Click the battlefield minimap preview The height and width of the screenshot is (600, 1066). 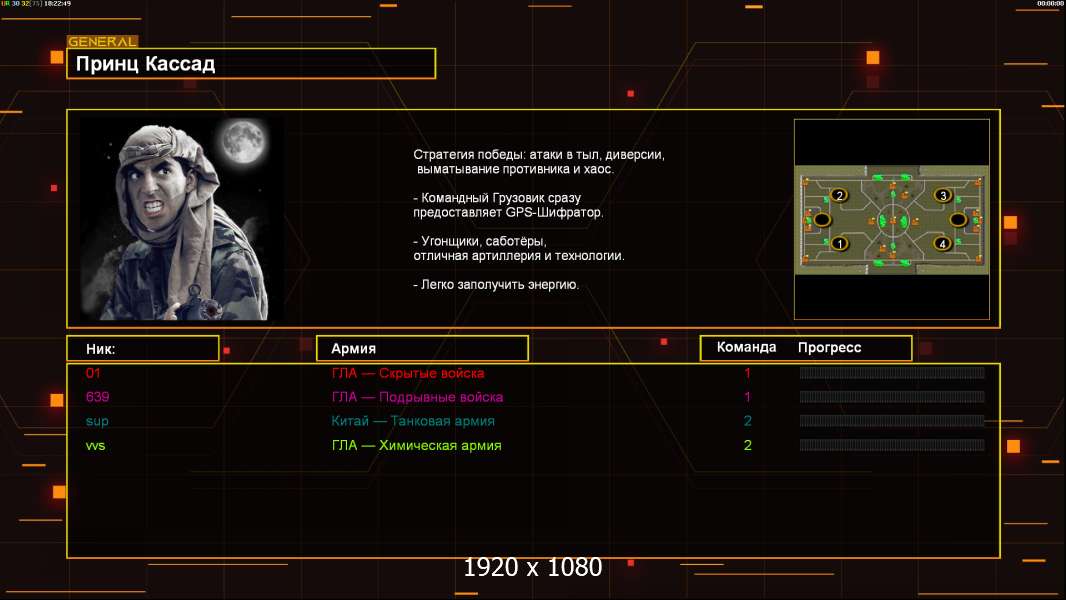click(892, 219)
